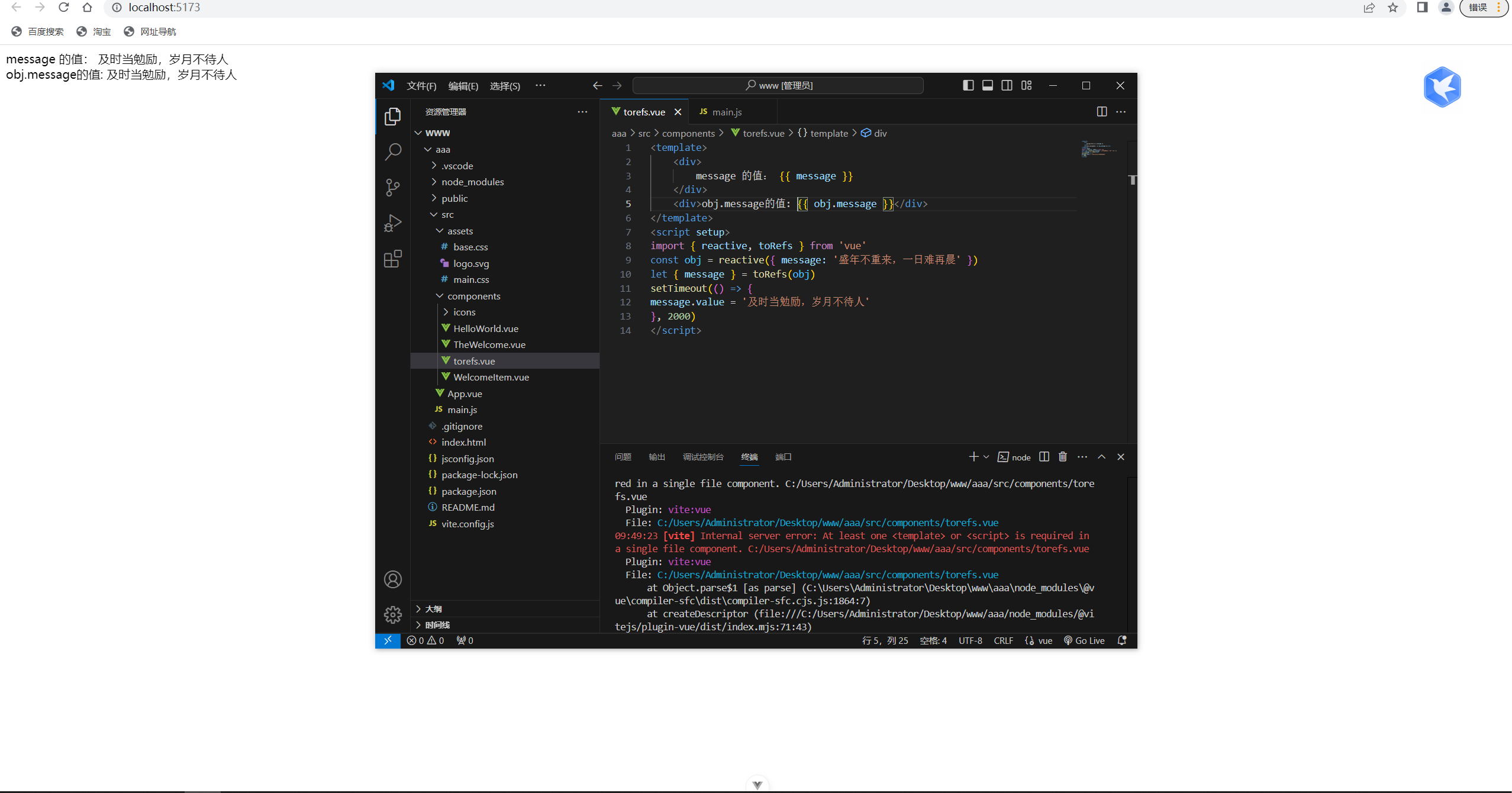Open the Accounts menu icon
Viewport: 1512px width, 793px height.
pos(392,579)
